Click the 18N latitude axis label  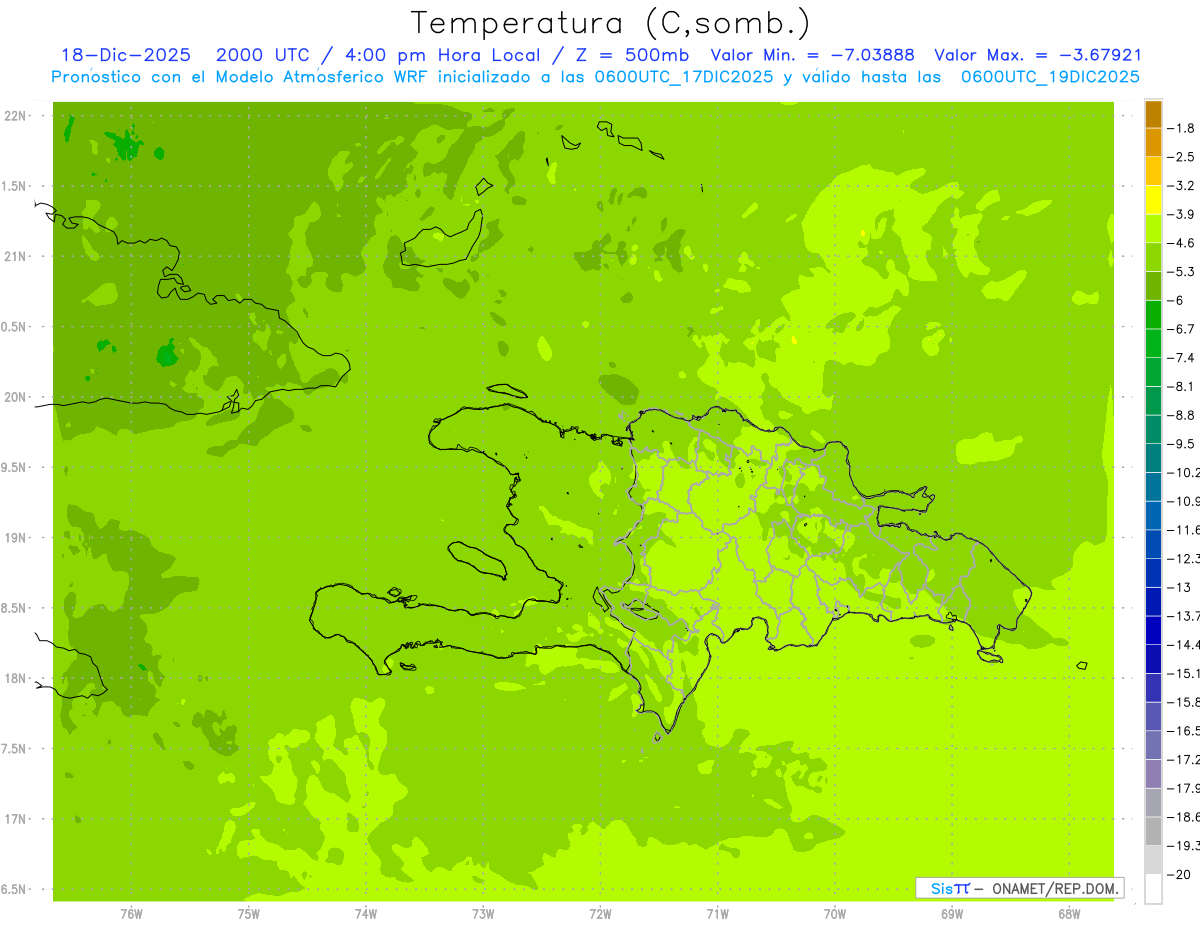[x=16, y=679]
